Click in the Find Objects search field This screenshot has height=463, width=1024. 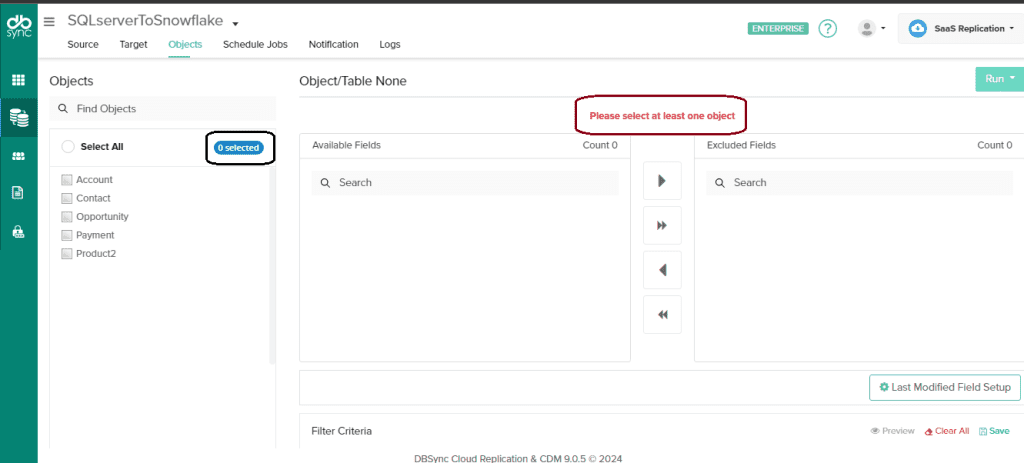(165, 108)
